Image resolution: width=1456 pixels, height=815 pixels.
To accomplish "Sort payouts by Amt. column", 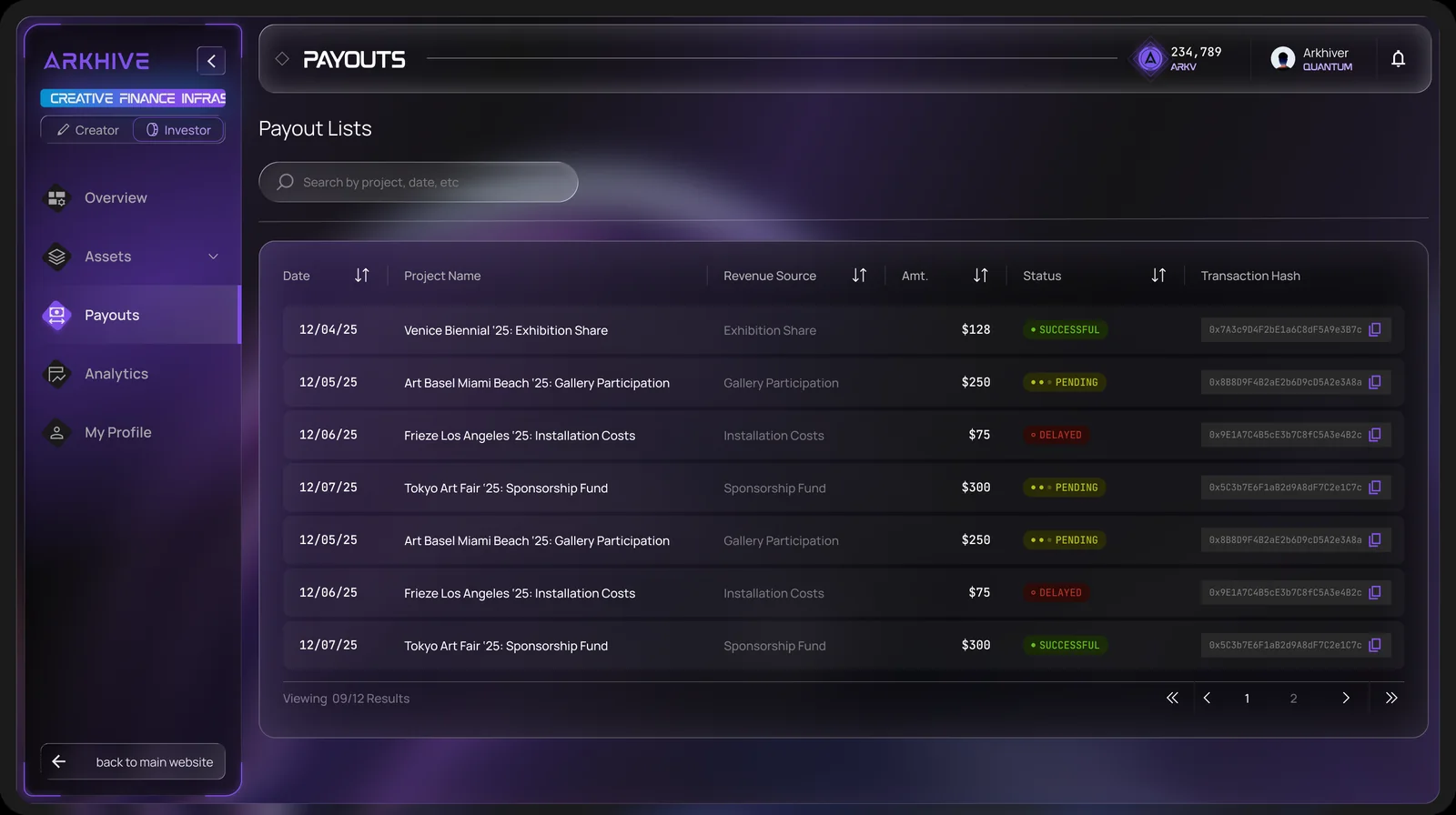I will coord(980,276).
